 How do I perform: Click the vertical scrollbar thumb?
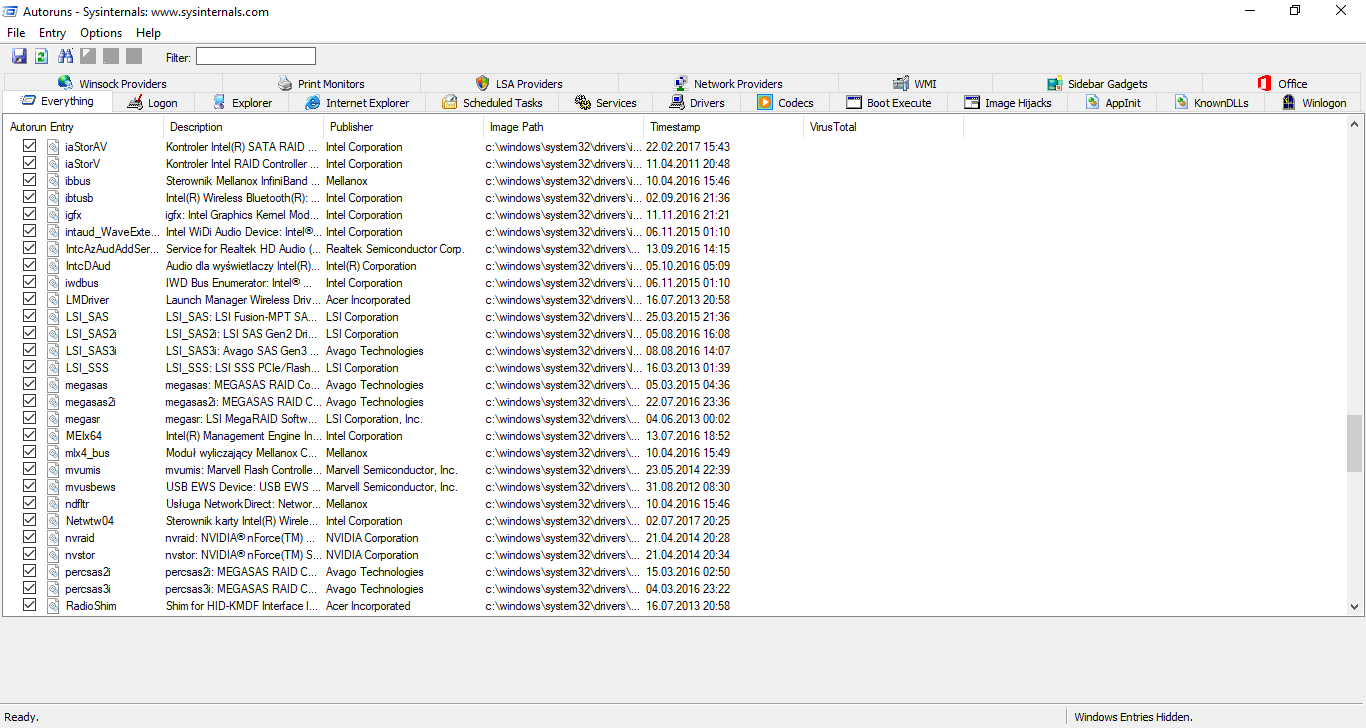pyautogui.click(x=1354, y=443)
